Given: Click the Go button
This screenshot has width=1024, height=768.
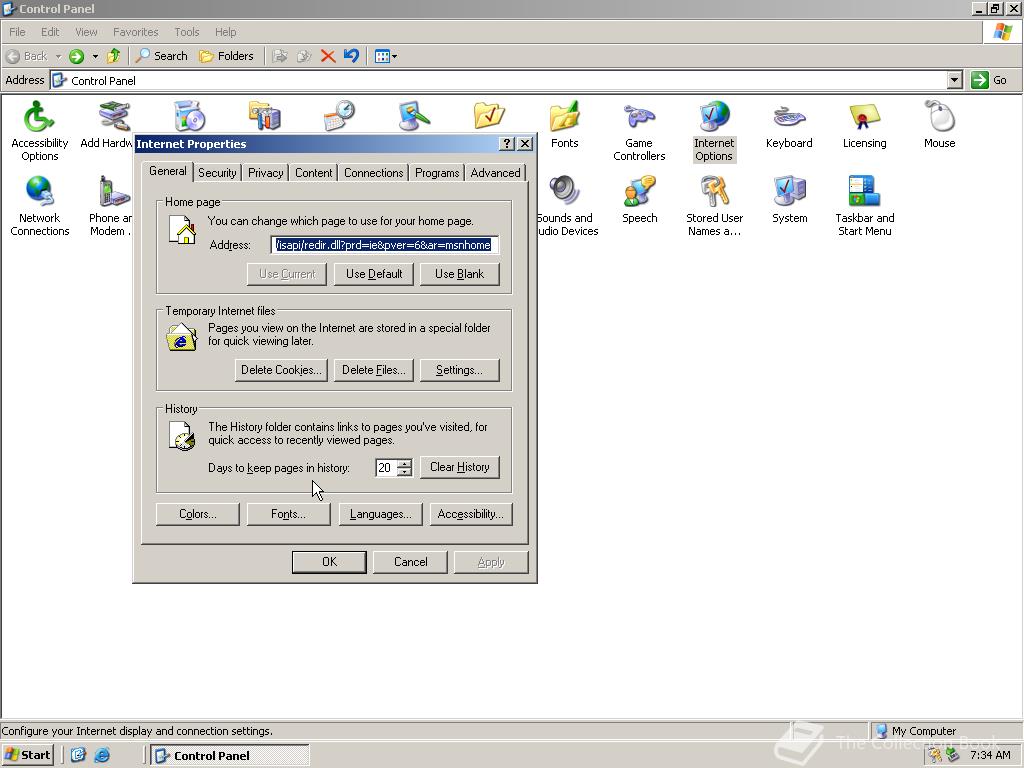Looking at the screenshot, I should 989,80.
